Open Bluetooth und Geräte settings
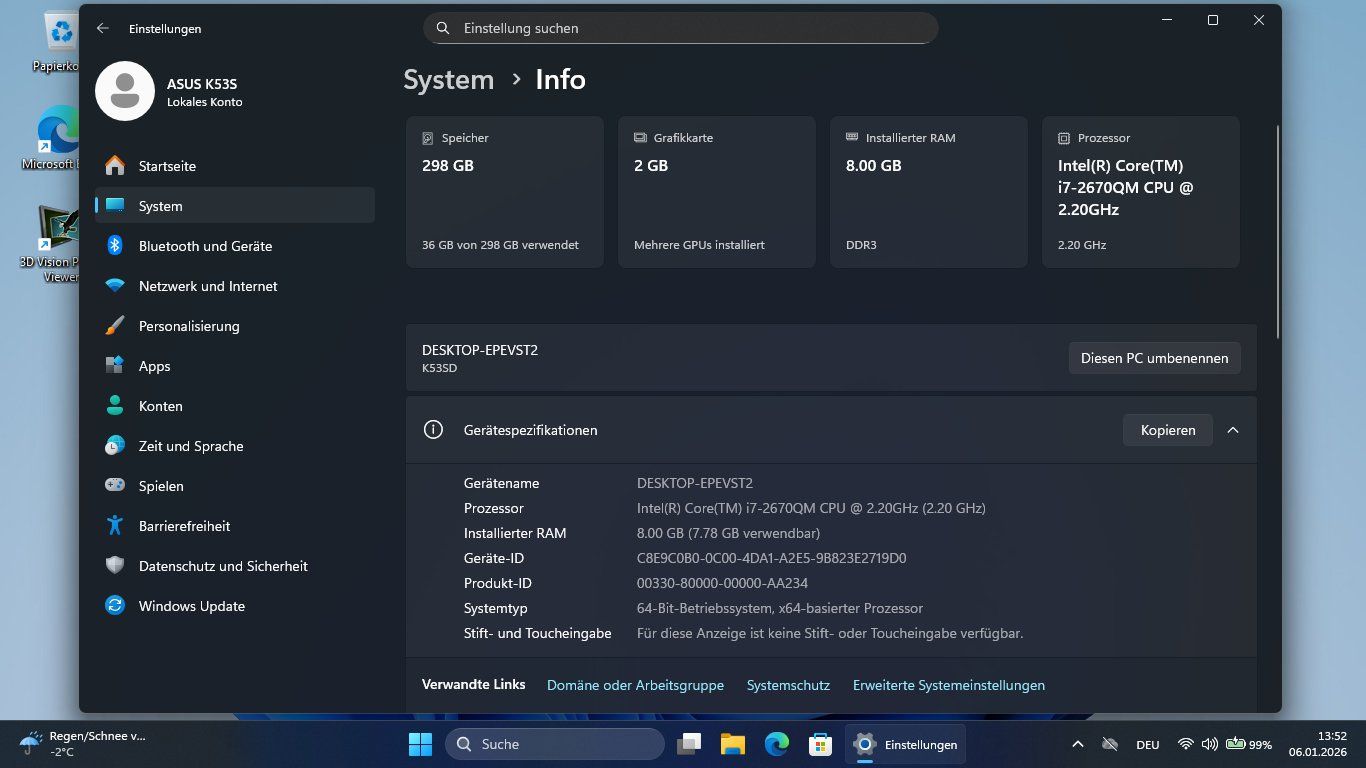 click(235, 246)
